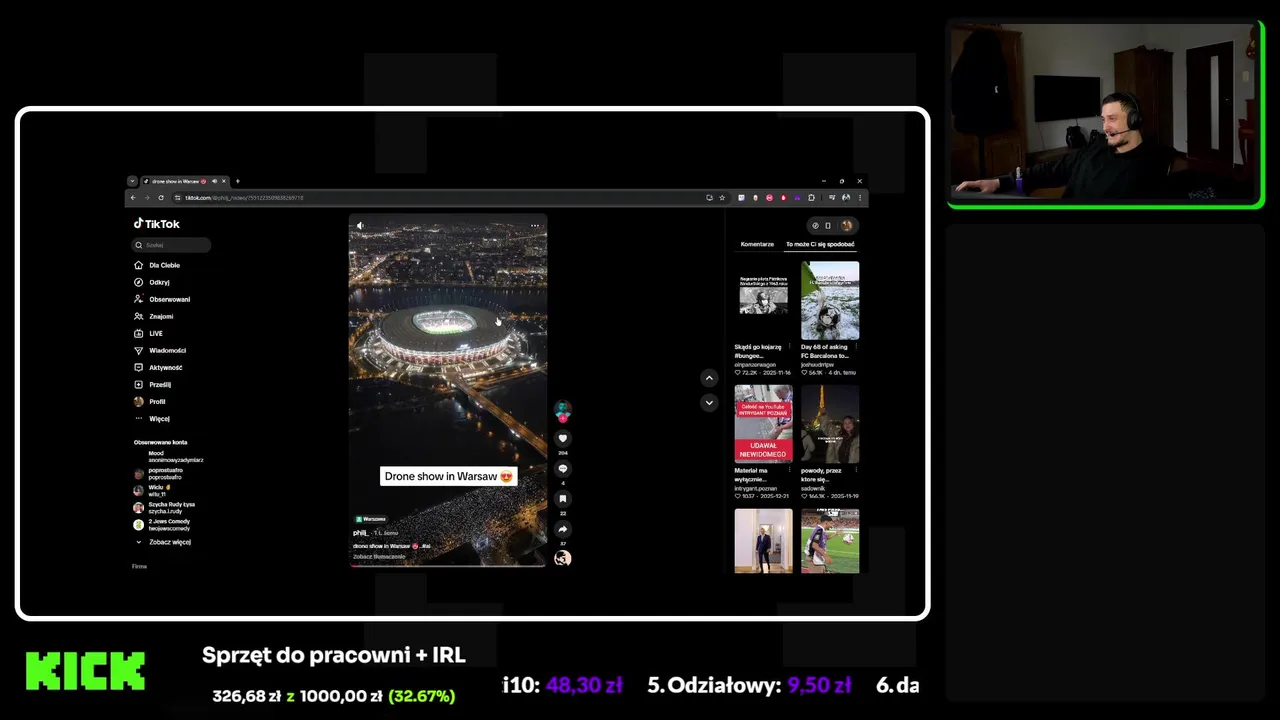Bookmark the video to favorites
The height and width of the screenshot is (720, 1280).
click(563, 499)
